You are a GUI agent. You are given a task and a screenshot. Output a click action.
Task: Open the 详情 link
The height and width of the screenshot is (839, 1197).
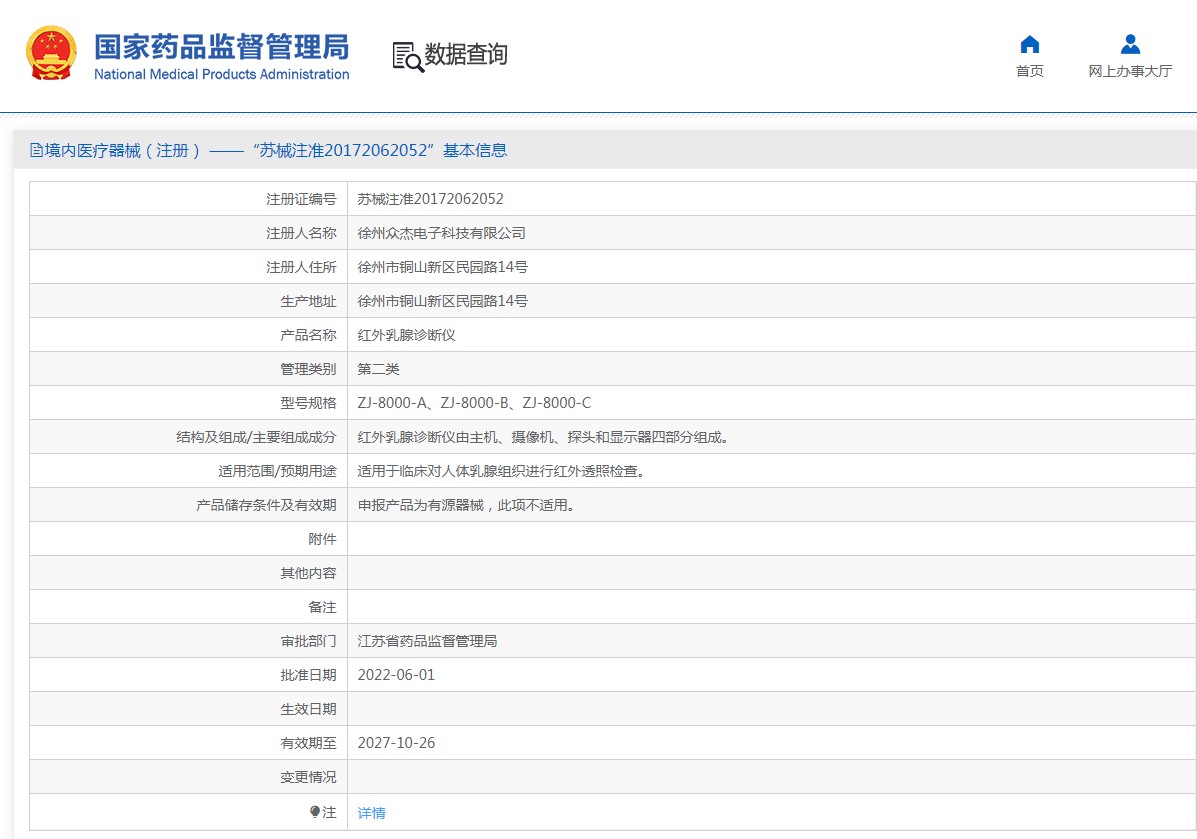pyautogui.click(x=371, y=813)
